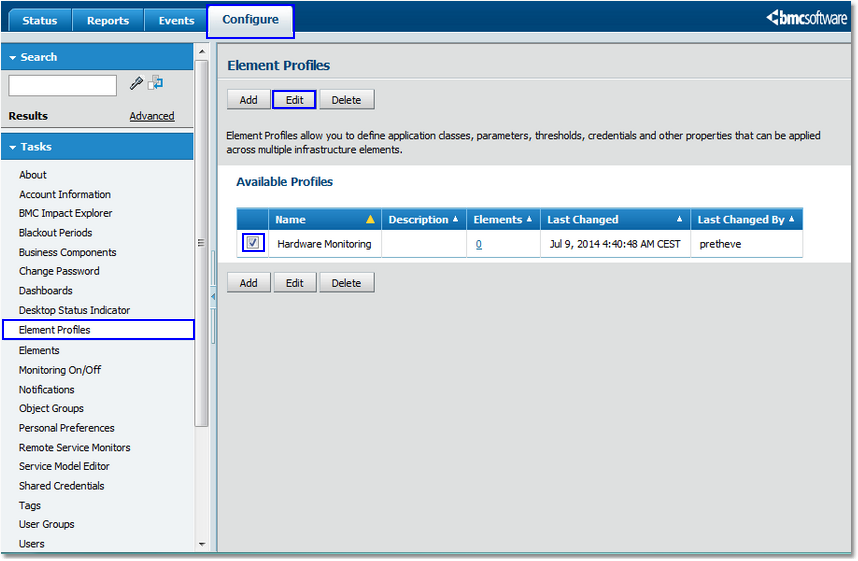Click into the search input field

(x=62, y=85)
